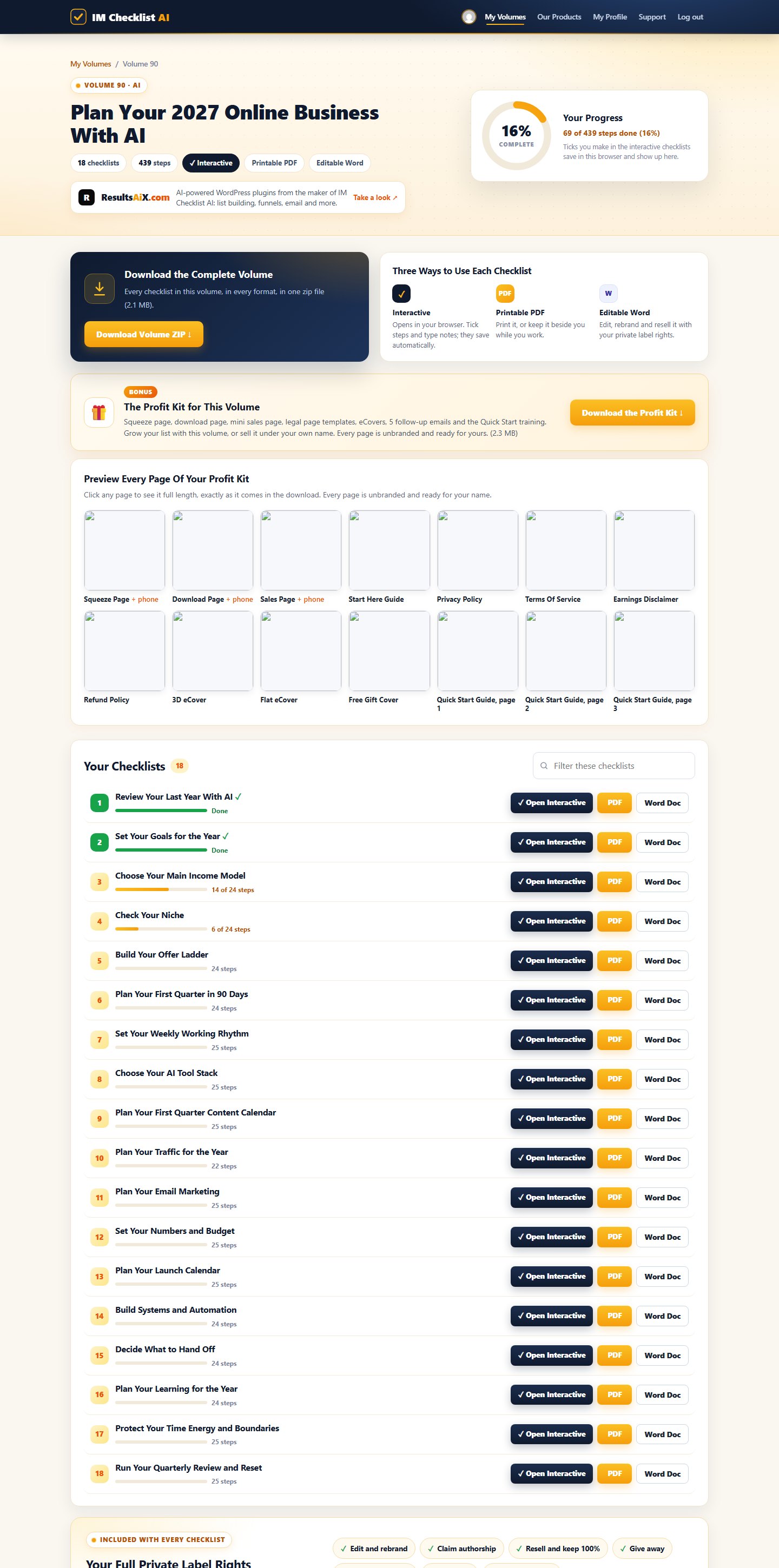
Task: Click the ResultsAiX R logo icon
Action: (x=87, y=197)
